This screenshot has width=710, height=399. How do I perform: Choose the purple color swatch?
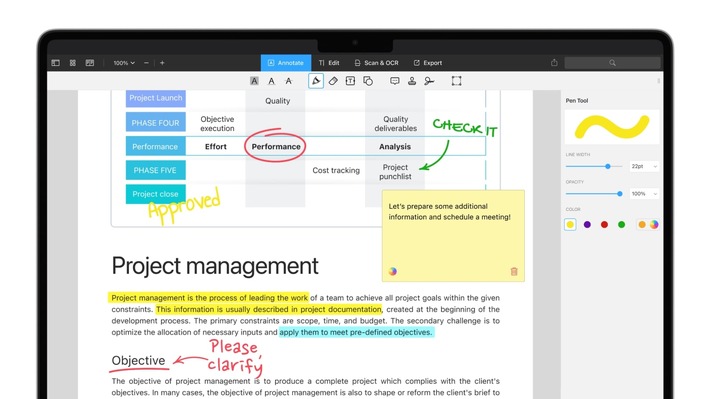tap(587, 224)
